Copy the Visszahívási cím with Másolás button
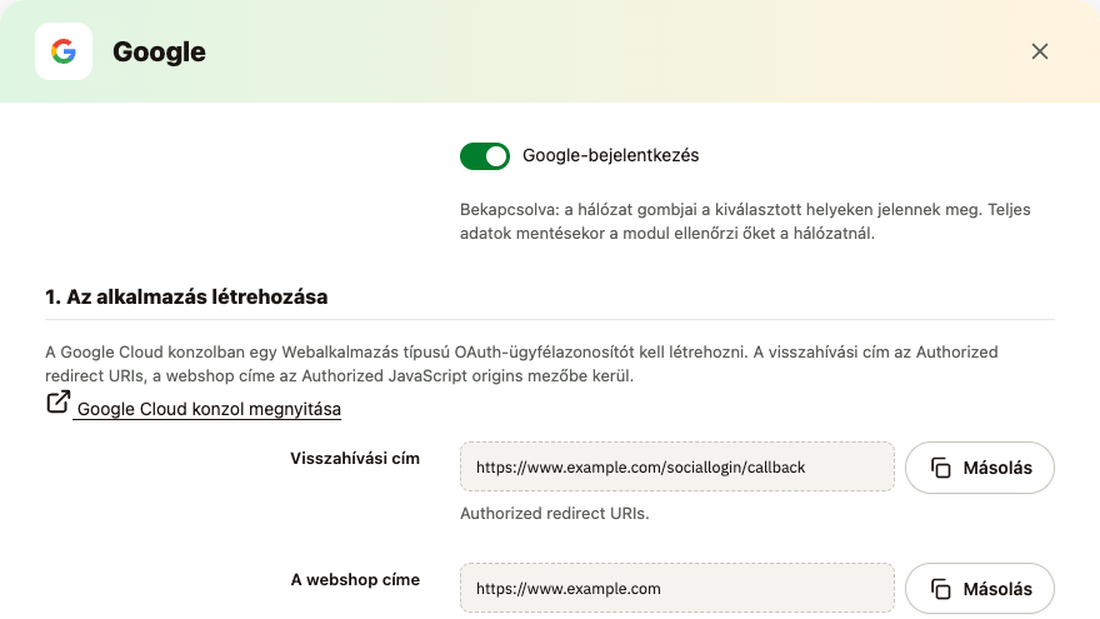This screenshot has height=619, width=1100. point(979,467)
